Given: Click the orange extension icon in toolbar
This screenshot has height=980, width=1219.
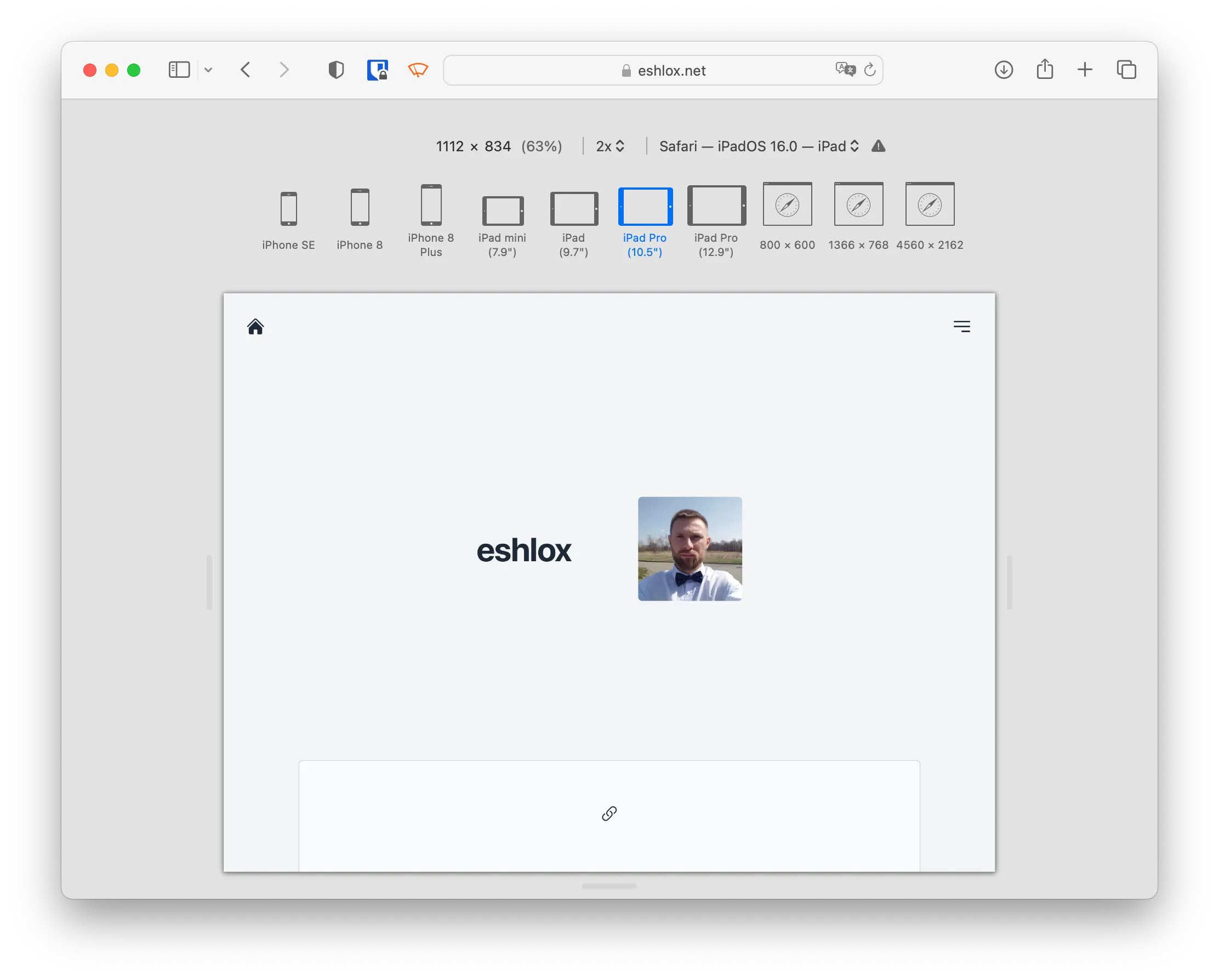Looking at the screenshot, I should [x=417, y=69].
